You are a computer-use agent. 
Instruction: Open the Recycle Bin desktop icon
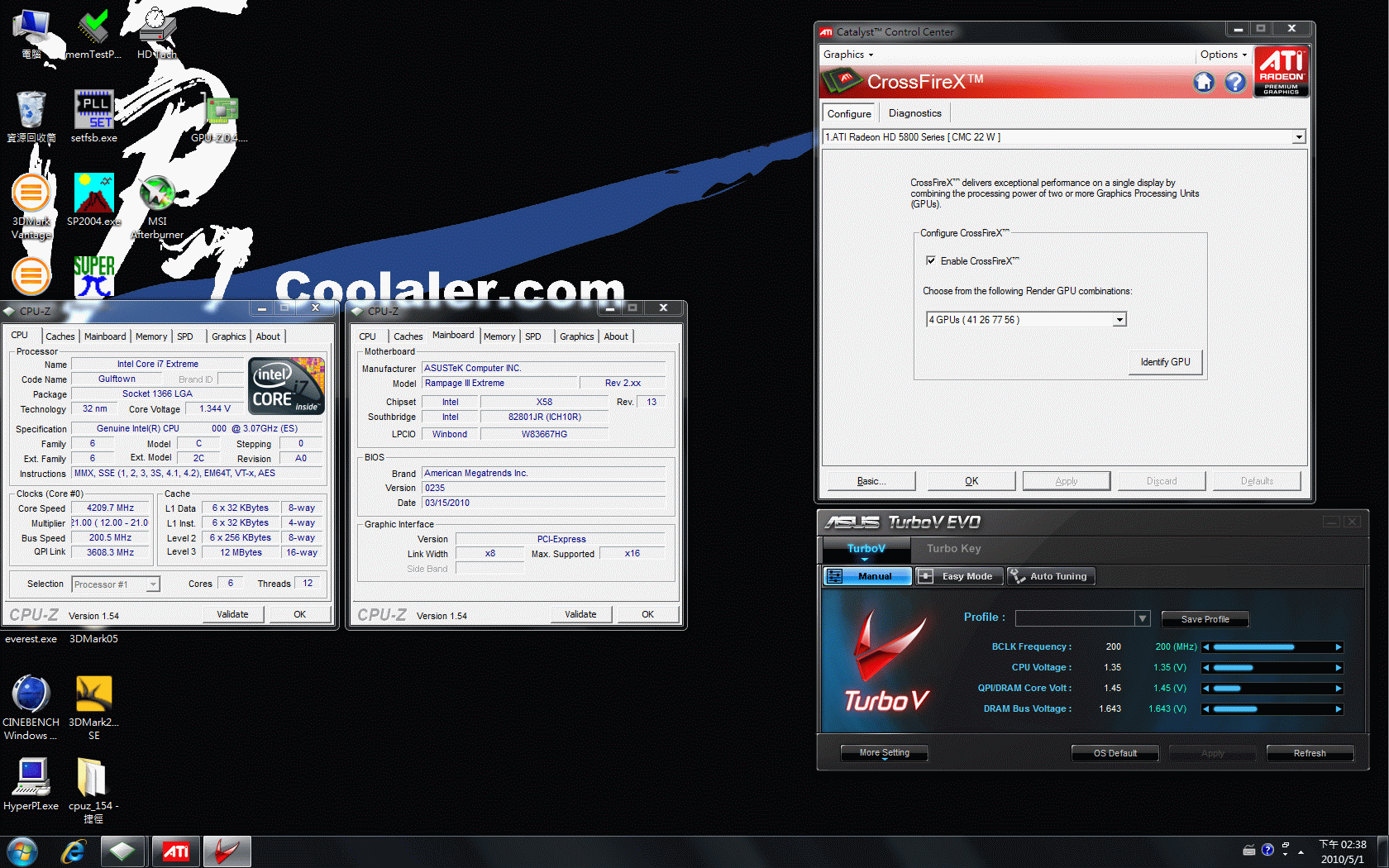tap(31, 117)
